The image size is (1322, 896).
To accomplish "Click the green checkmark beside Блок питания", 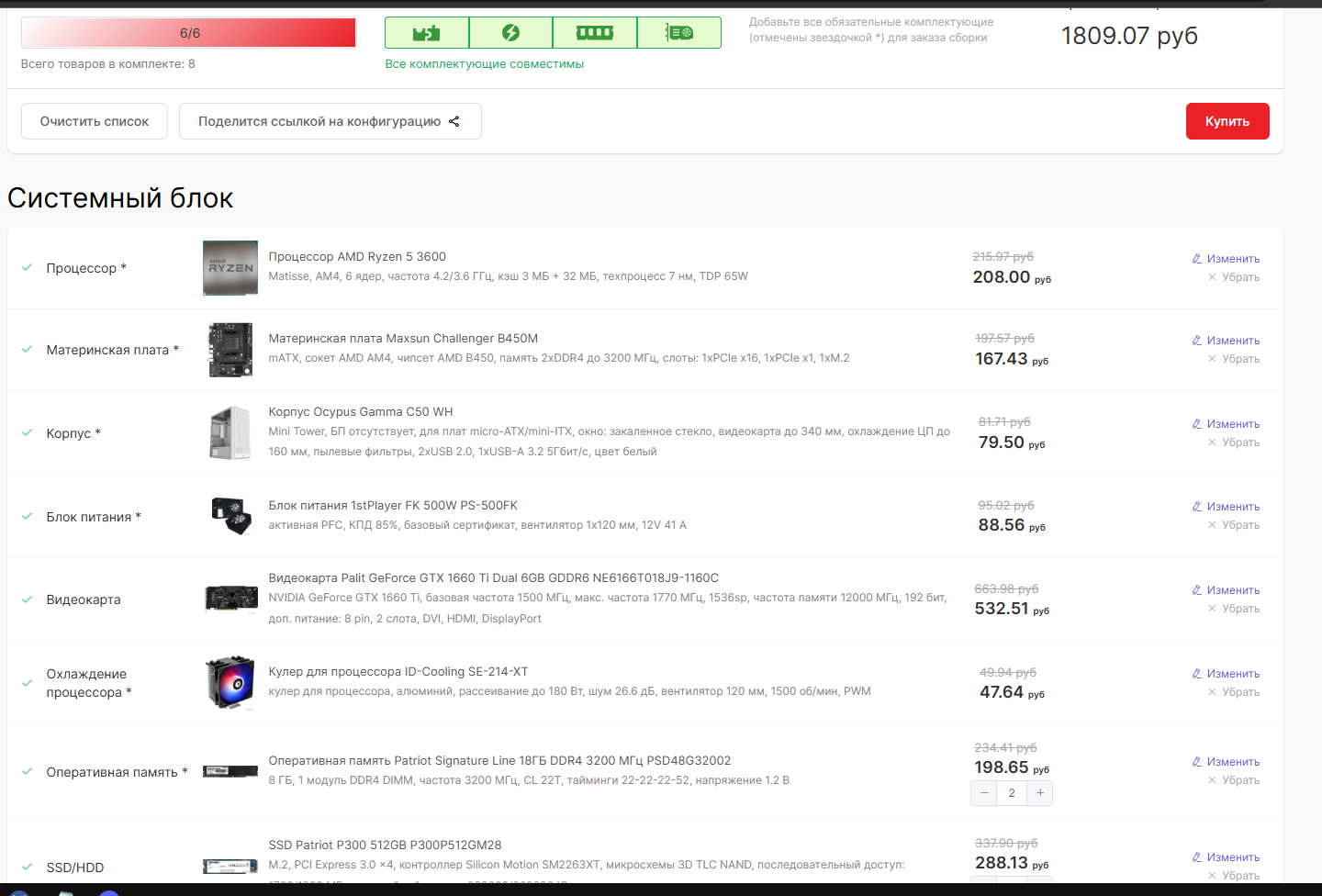I will 28,517.
